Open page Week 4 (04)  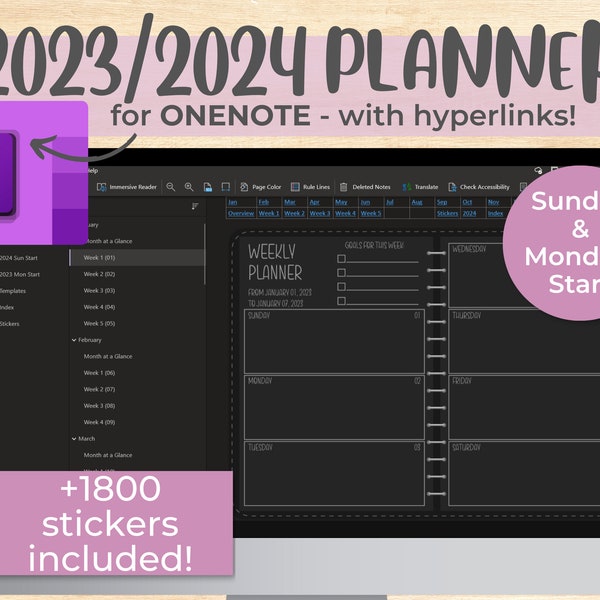[99, 307]
